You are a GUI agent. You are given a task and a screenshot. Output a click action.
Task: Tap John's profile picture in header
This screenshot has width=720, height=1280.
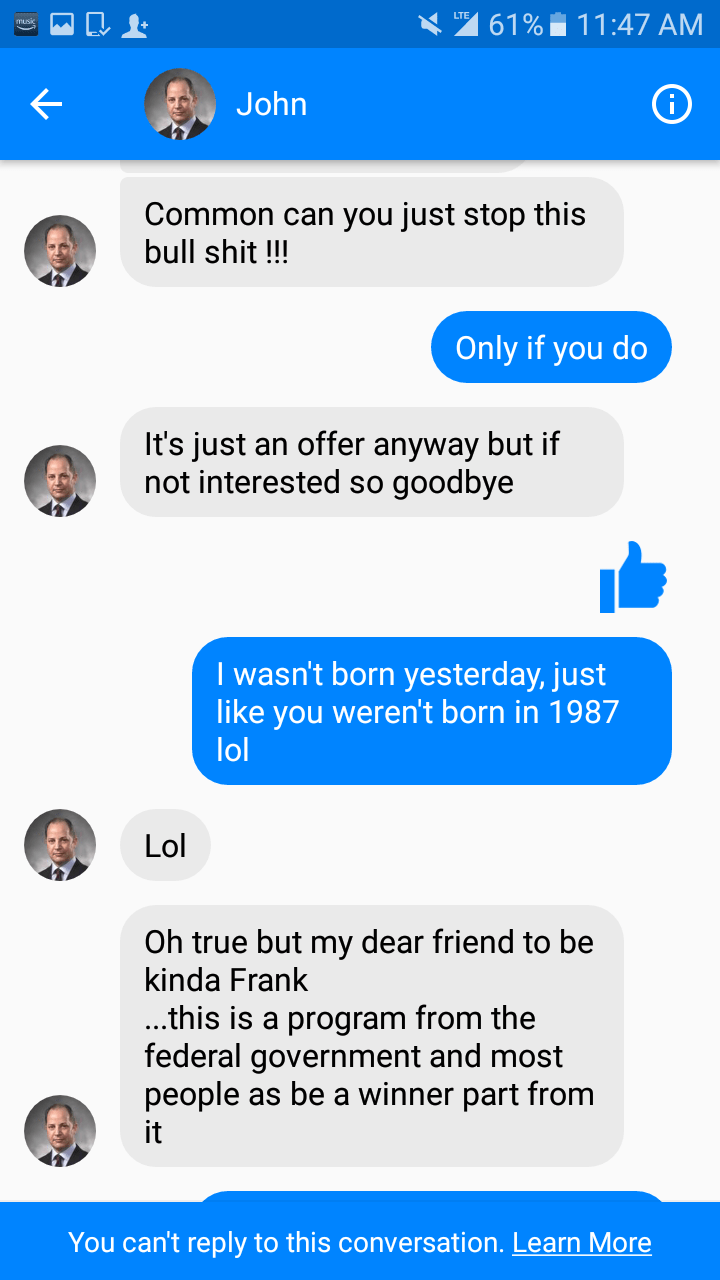coord(180,104)
